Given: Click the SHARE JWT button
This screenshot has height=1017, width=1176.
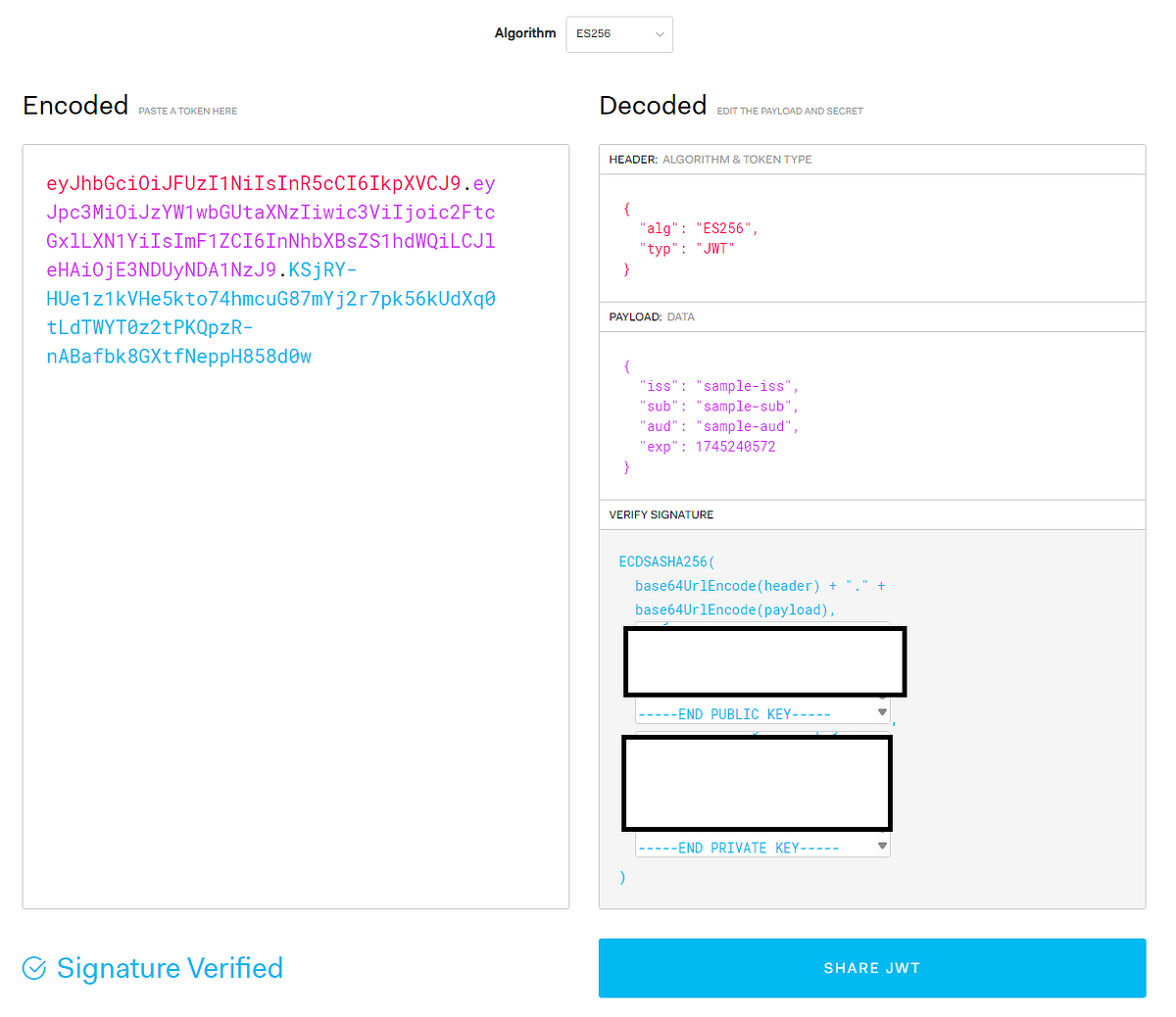Looking at the screenshot, I should click(x=871, y=968).
